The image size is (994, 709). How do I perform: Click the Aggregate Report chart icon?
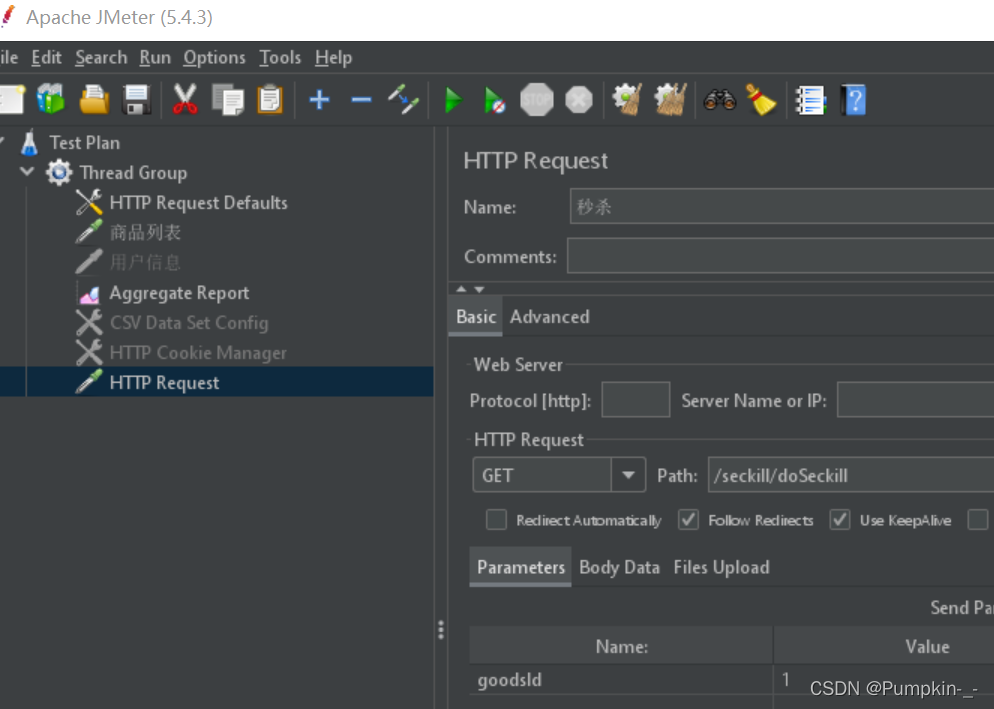click(x=89, y=293)
